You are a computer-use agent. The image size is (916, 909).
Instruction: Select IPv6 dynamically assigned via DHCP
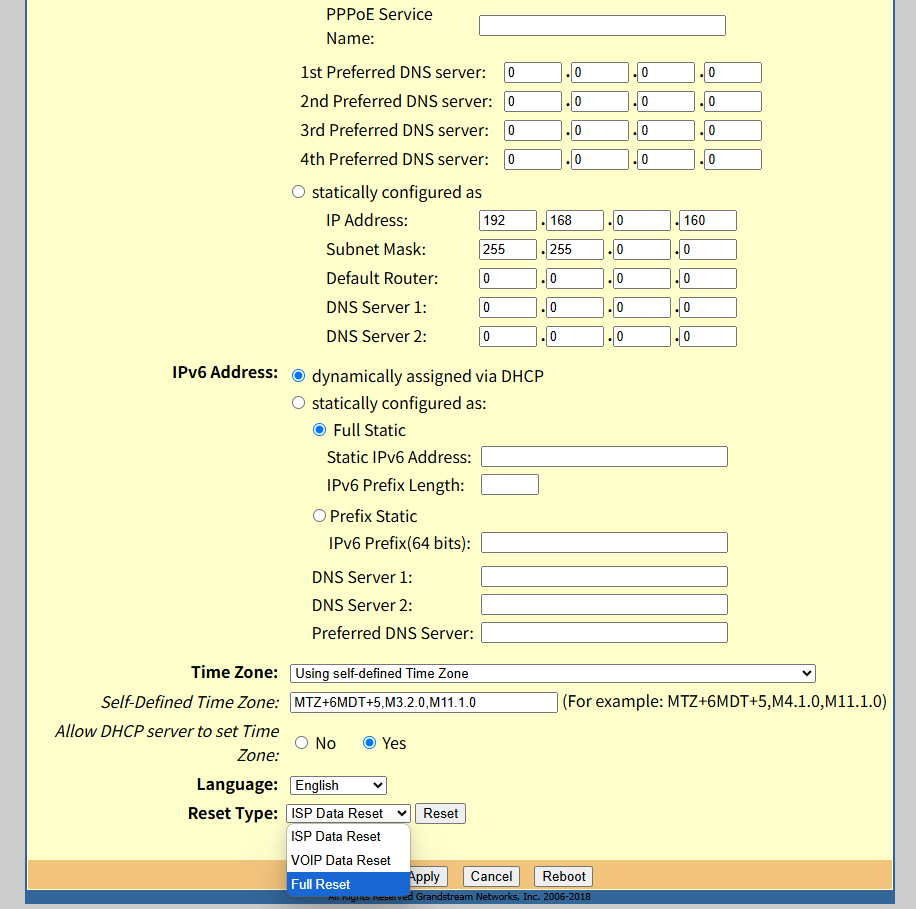click(299, 376)
